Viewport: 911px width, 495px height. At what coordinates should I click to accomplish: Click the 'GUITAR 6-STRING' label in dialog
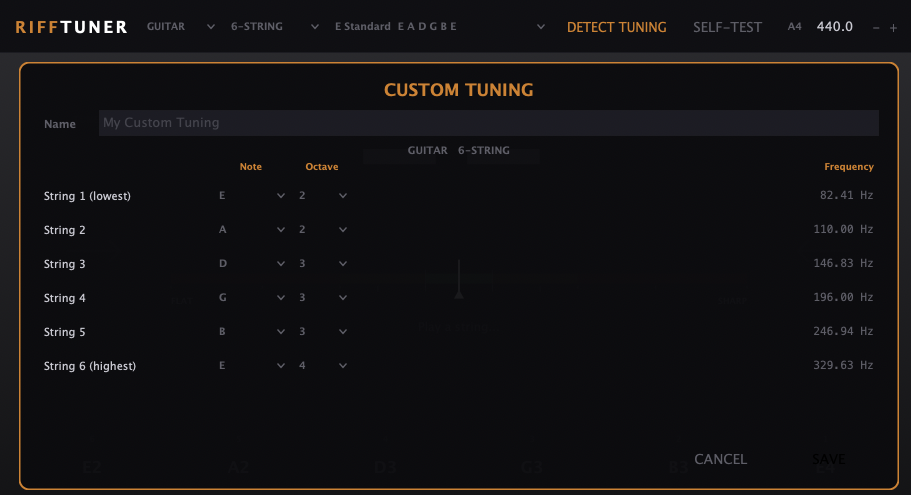click(458, 150)
